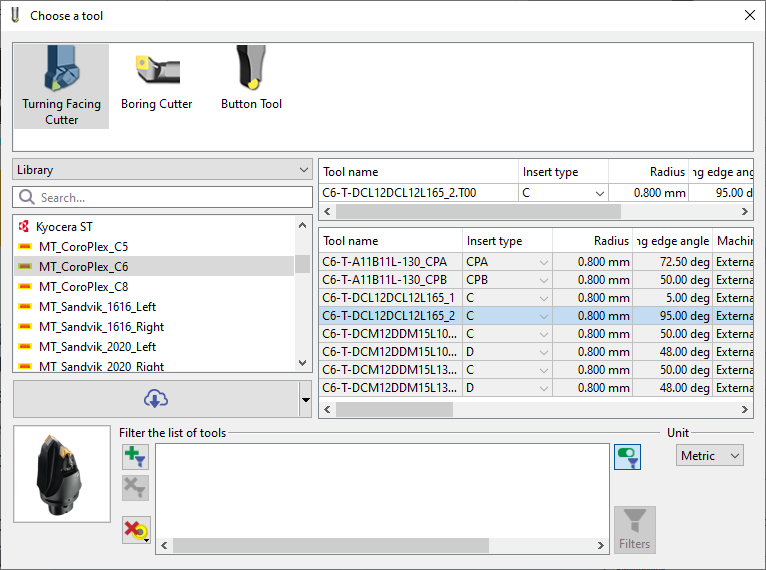
Task: Toggle the filter enable switch icon
Action: point(627,457)
